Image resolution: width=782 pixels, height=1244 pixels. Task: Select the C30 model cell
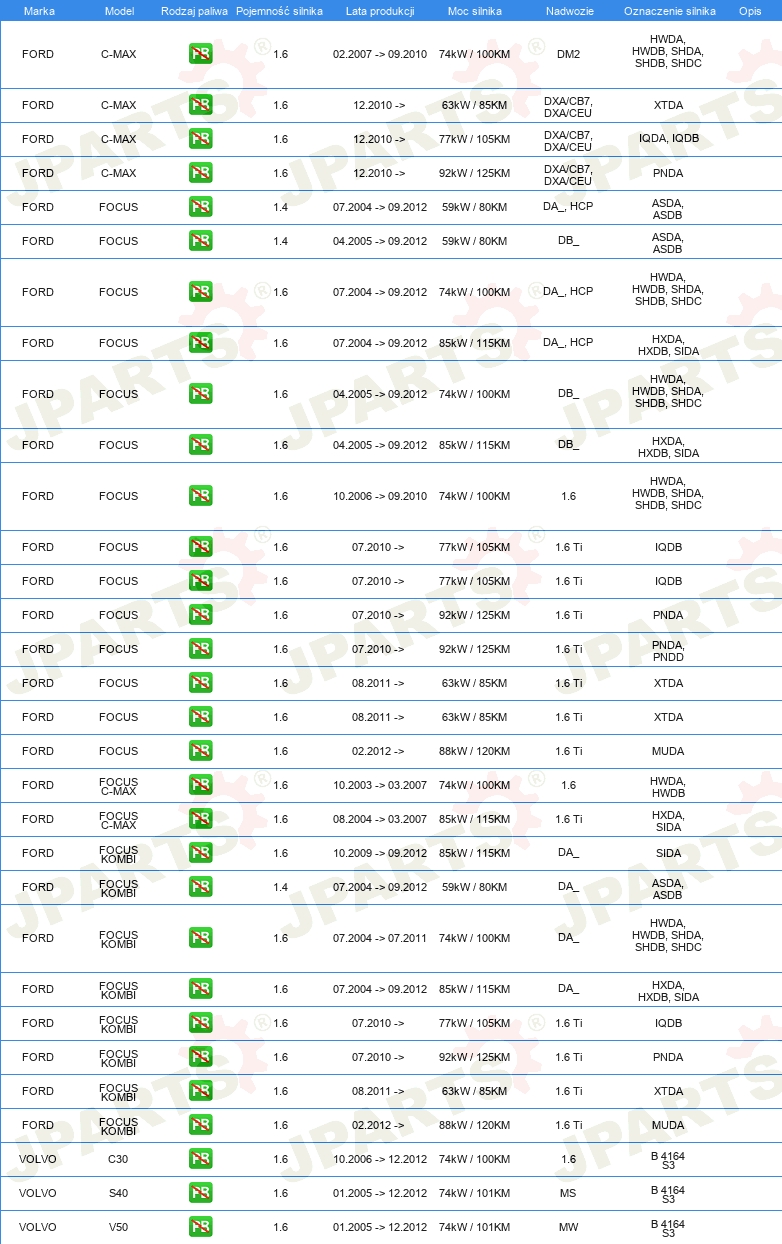click(118, 1159)
